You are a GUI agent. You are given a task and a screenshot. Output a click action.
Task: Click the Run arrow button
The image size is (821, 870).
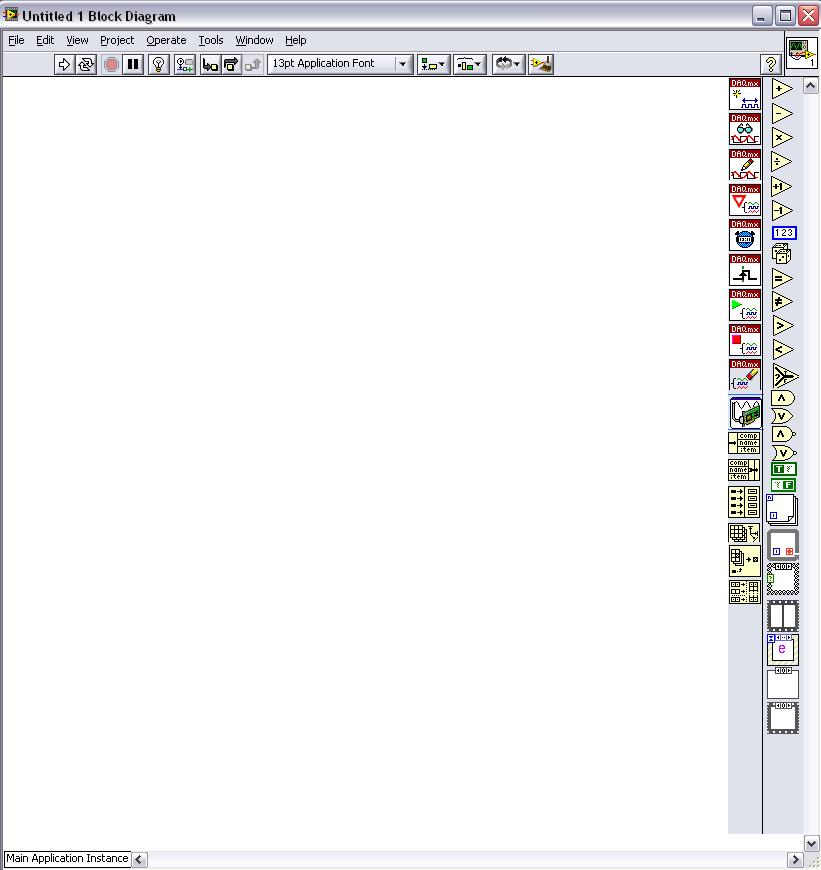tap(64, 64)
